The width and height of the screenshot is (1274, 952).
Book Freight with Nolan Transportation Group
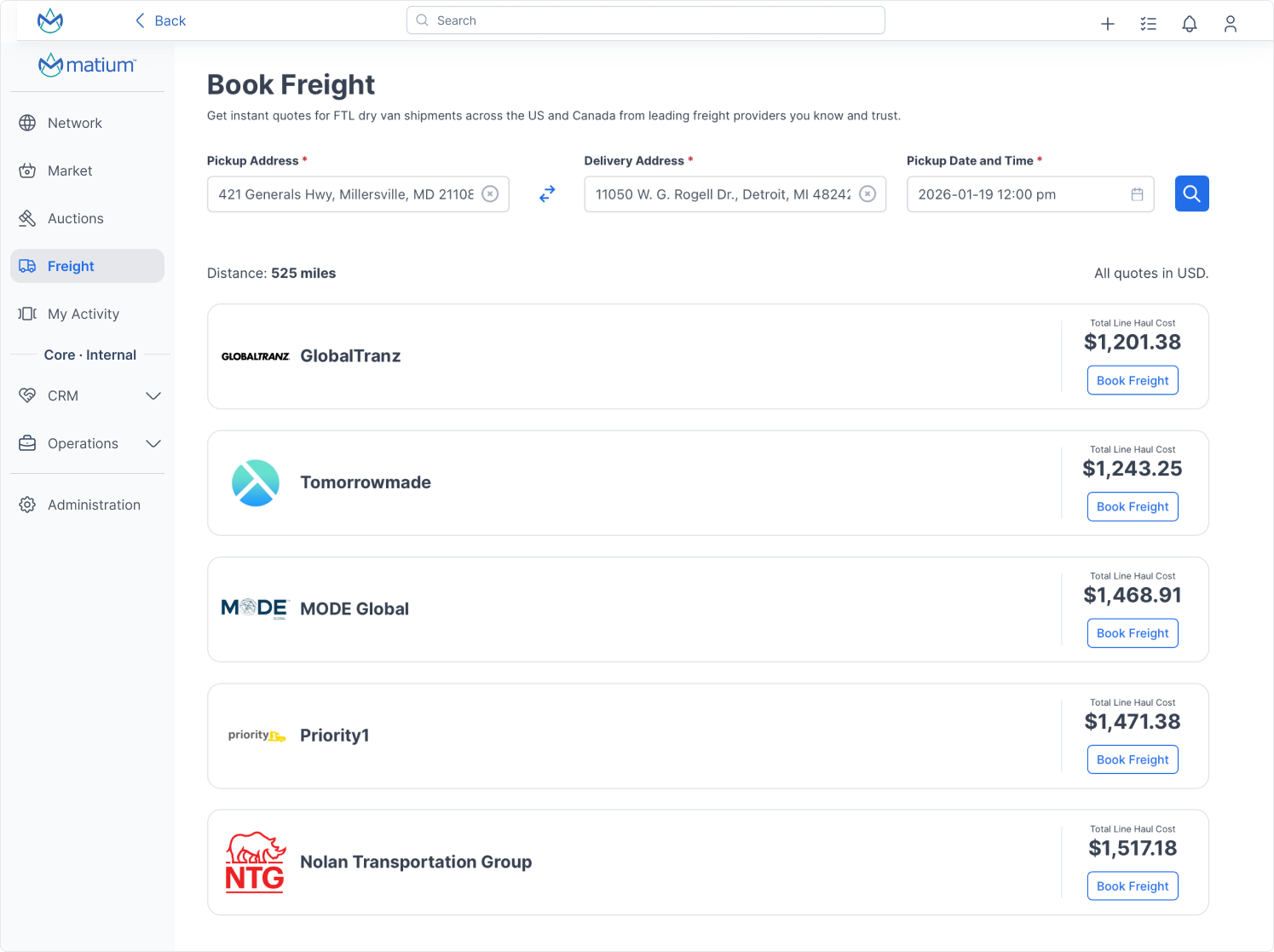point(1133,886)
